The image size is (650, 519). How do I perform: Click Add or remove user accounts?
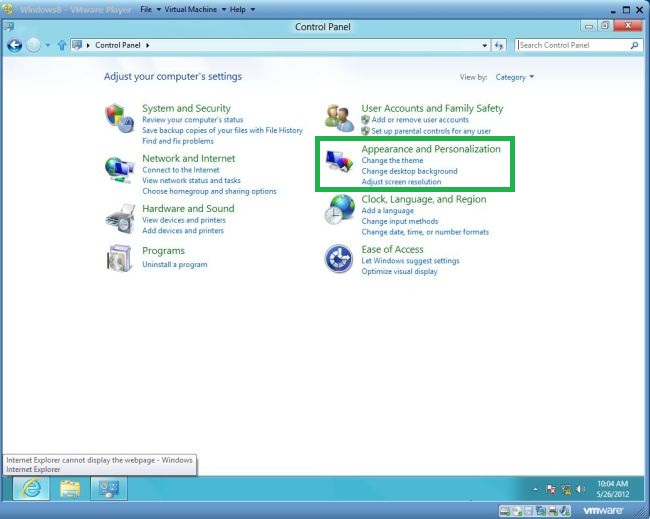[420, 120]
